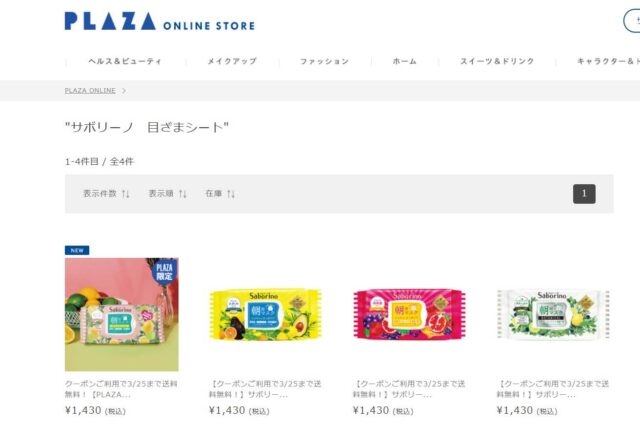Screen dimensions: 640x425
Task: Open the ホーム category menu
Action: pos(404,61)
